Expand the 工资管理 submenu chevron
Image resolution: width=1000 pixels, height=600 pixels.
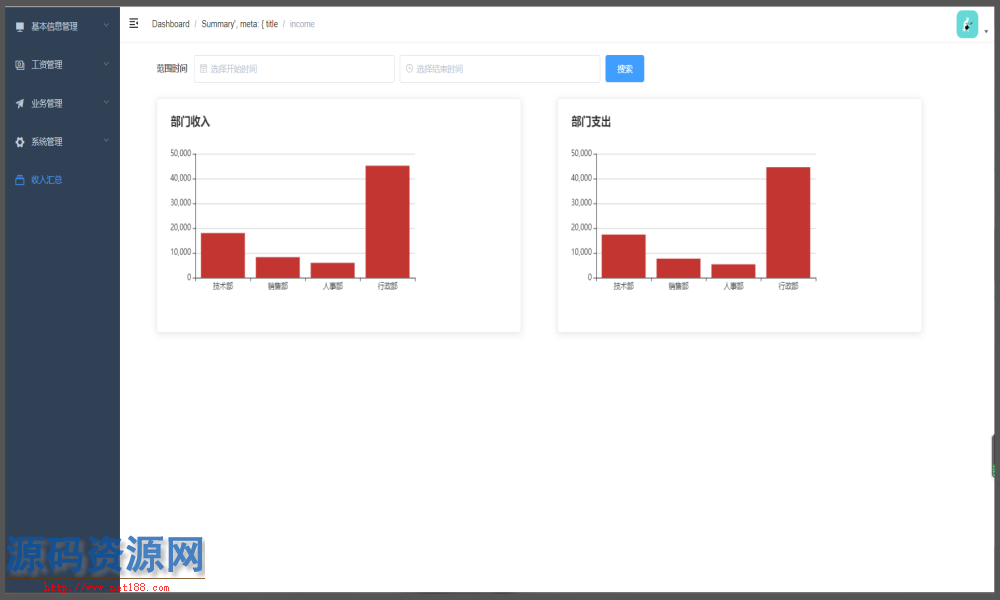pos(106,64)
